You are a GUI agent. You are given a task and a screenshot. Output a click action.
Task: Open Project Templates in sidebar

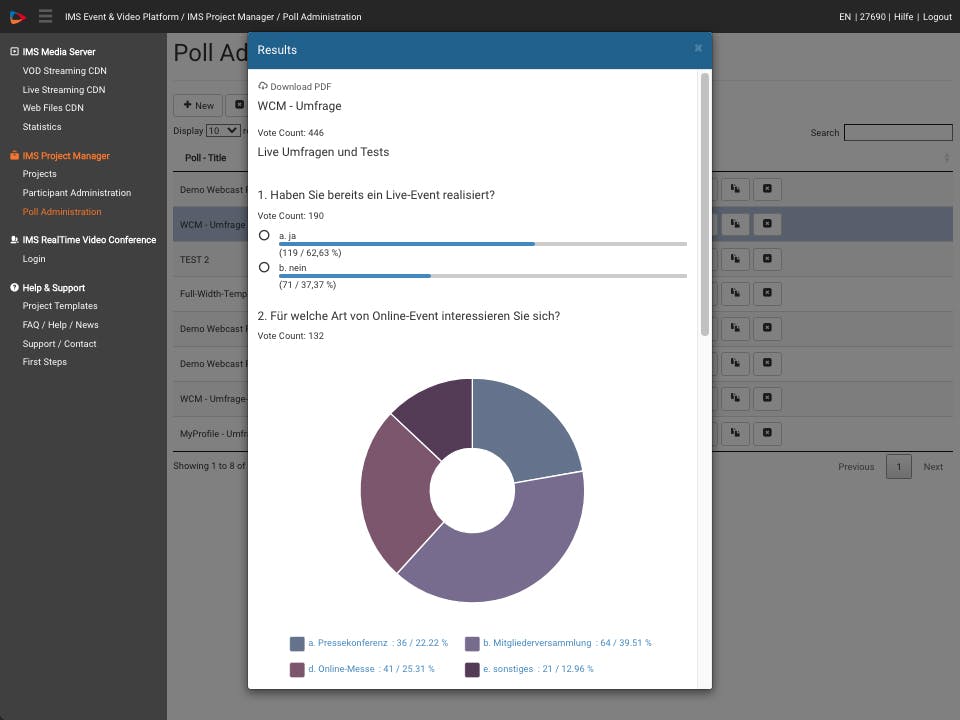pyautogui.click(x=60, y=306)
